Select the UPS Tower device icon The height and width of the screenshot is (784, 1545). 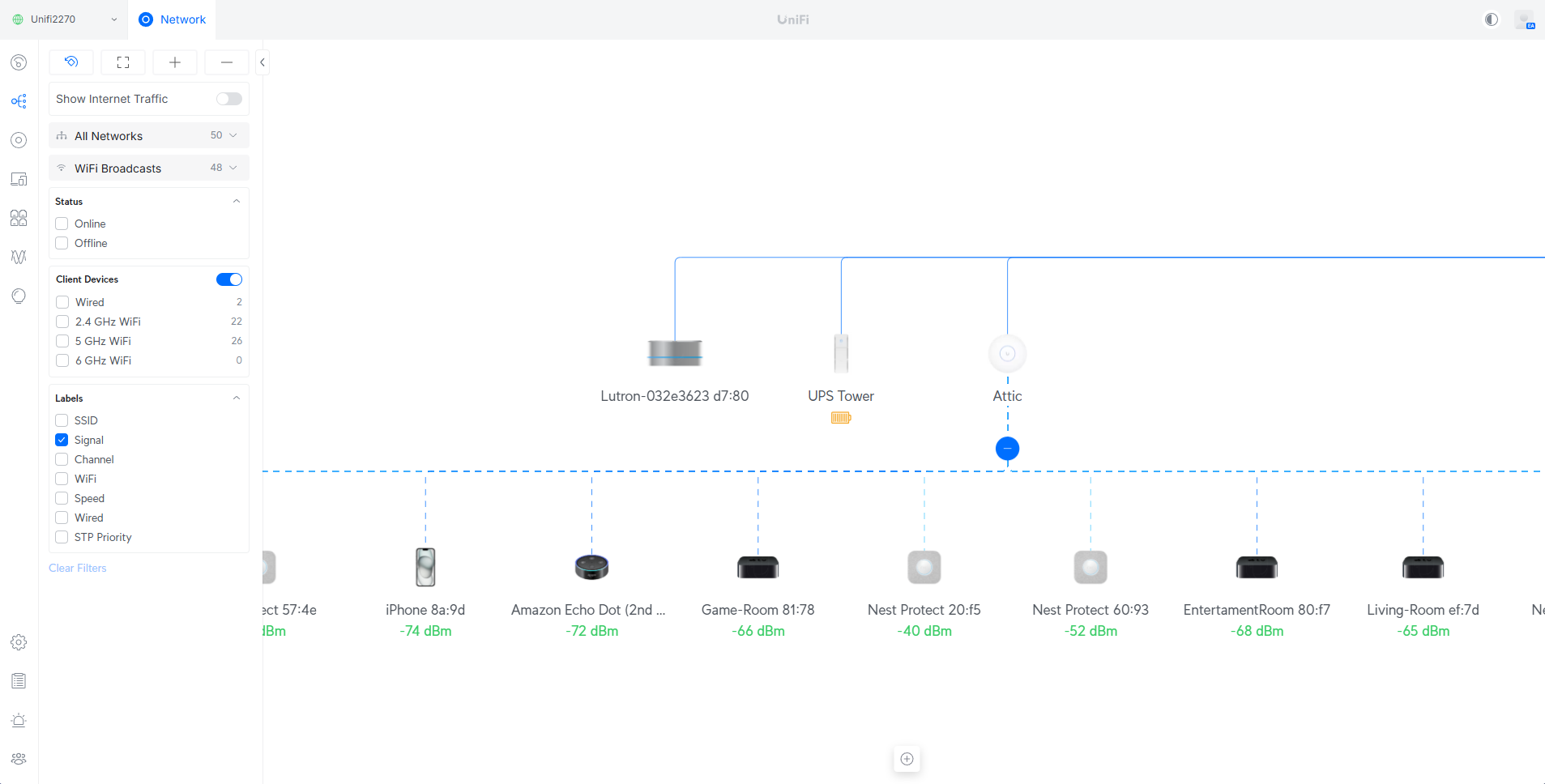point(841,353)
